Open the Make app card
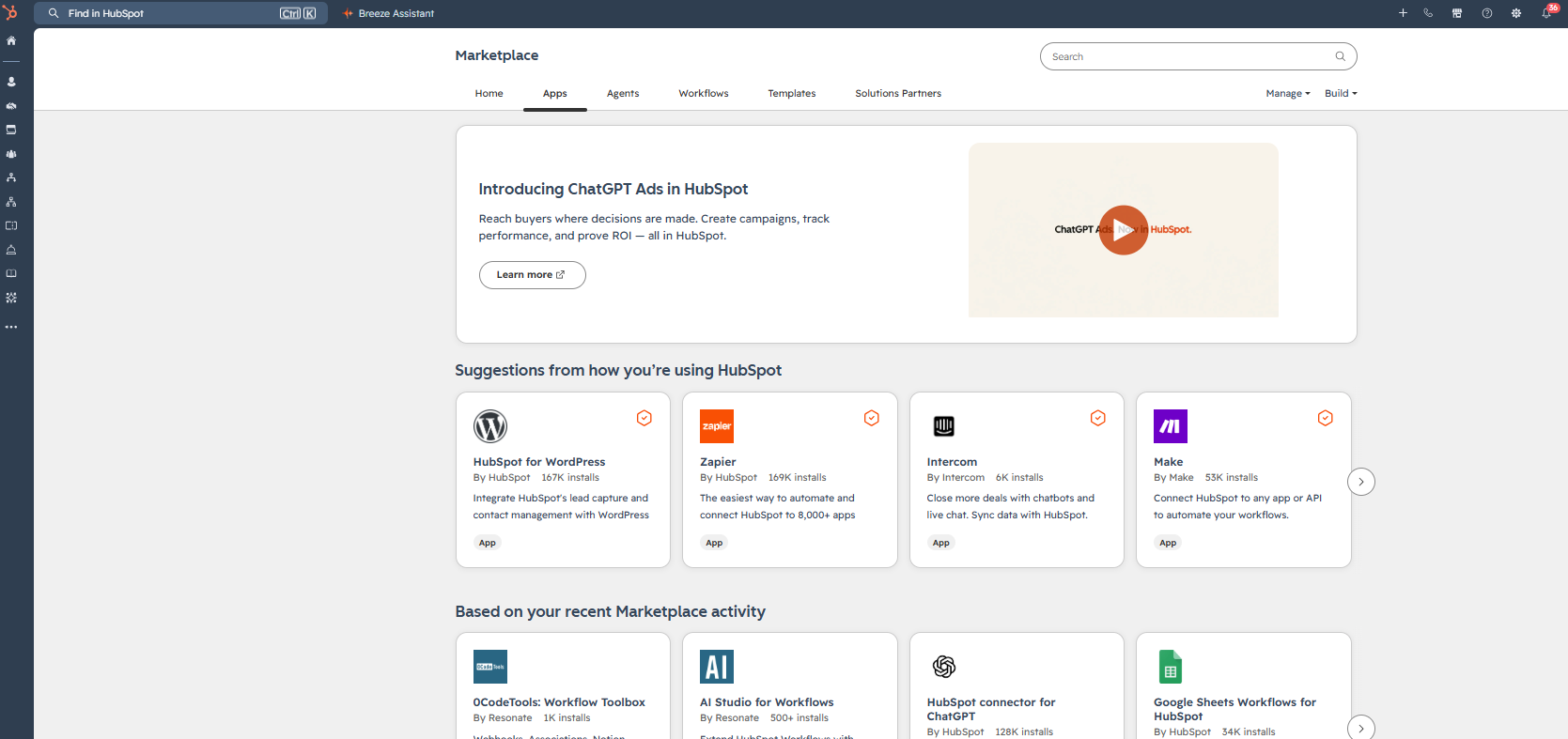The height and width of the screenshot is (739, 1568). click(x=1244, y=480)
